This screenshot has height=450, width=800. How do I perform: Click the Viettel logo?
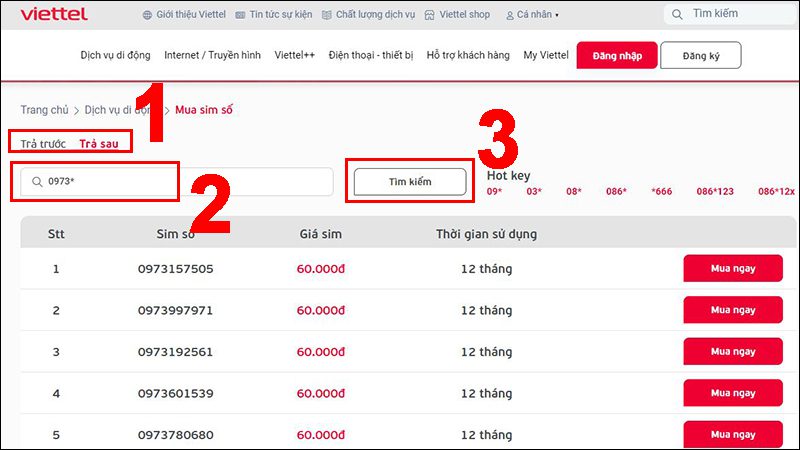[54, 14]
